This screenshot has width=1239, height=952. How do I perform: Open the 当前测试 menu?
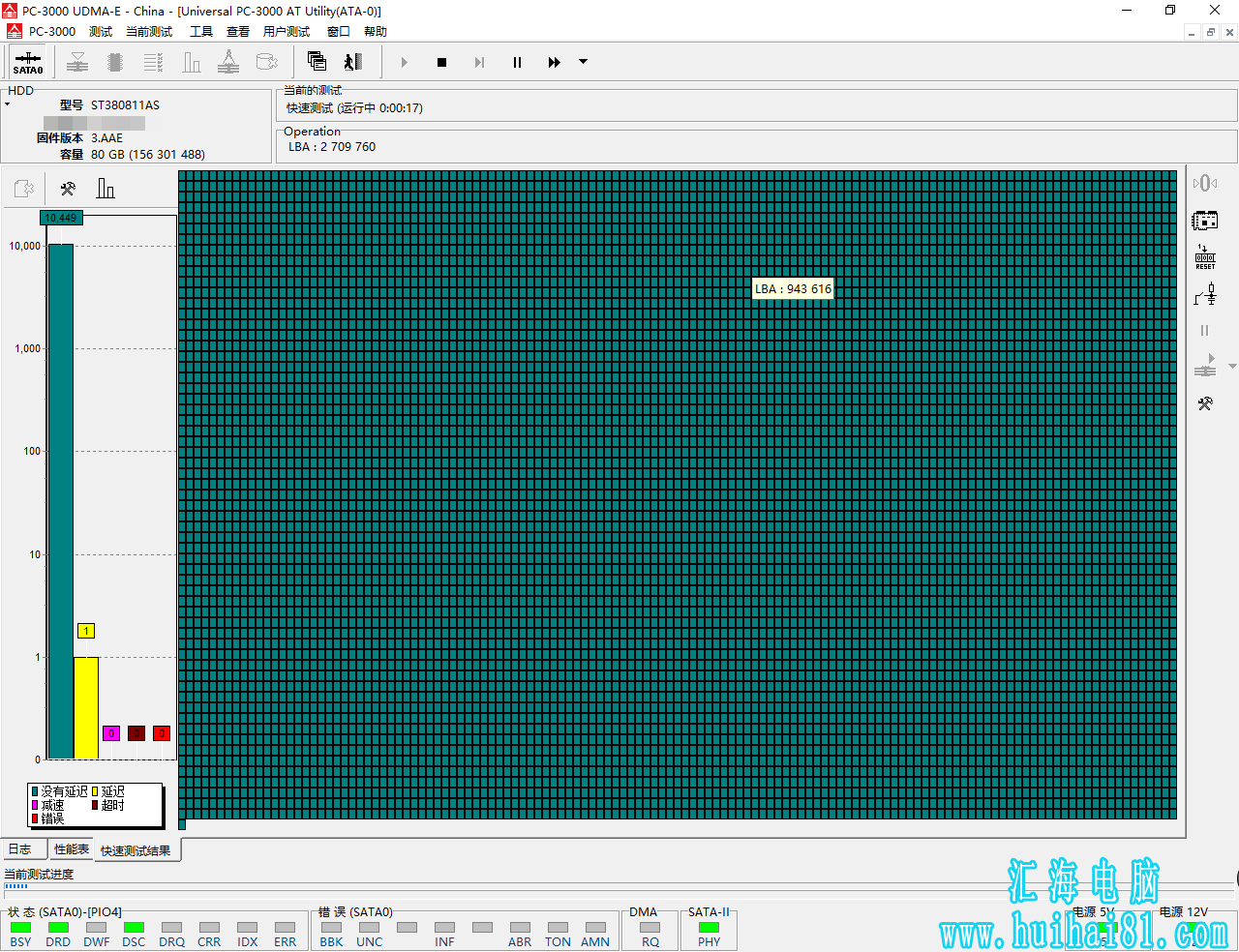[x=149, y=31]
